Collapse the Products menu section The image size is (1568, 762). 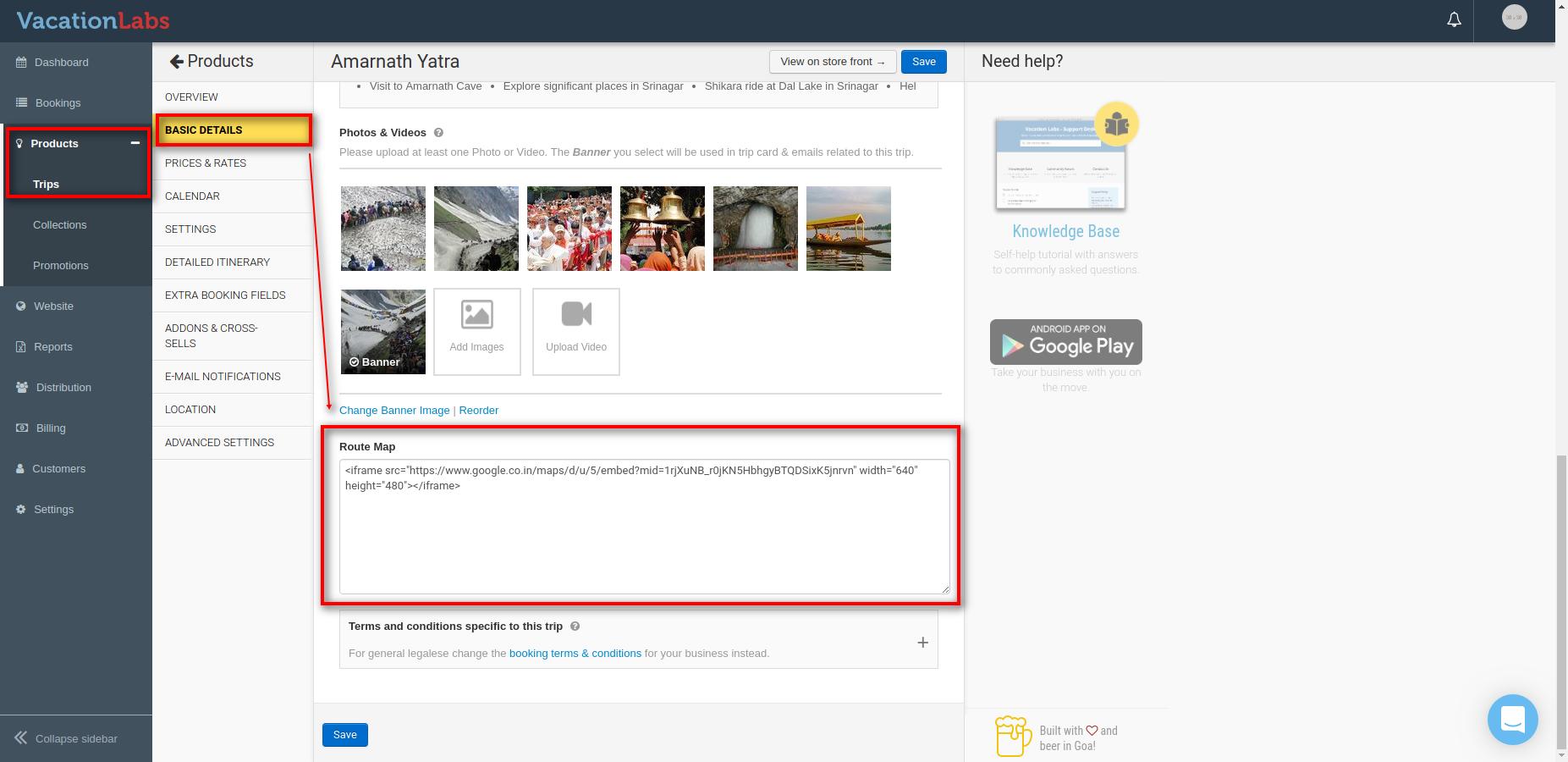[x=135, y=143]
